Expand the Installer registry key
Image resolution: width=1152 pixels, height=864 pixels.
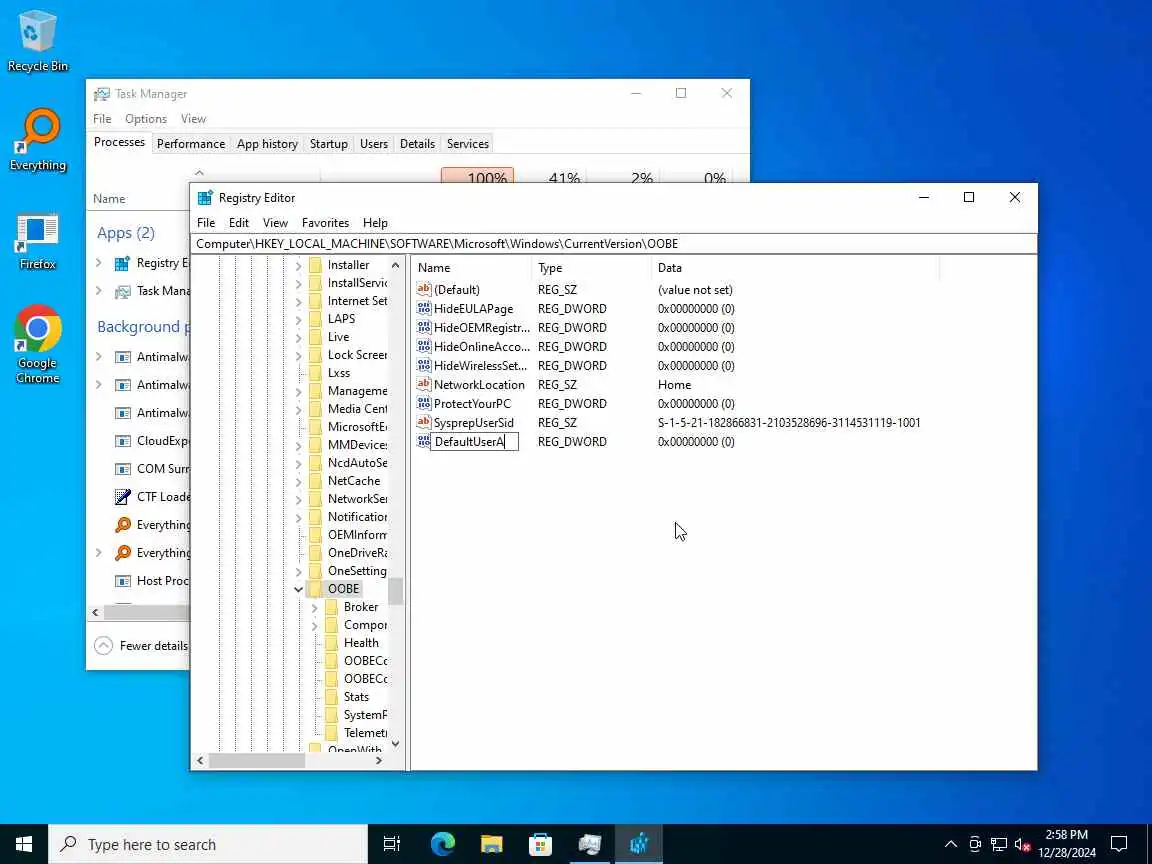tap(298, 265)
